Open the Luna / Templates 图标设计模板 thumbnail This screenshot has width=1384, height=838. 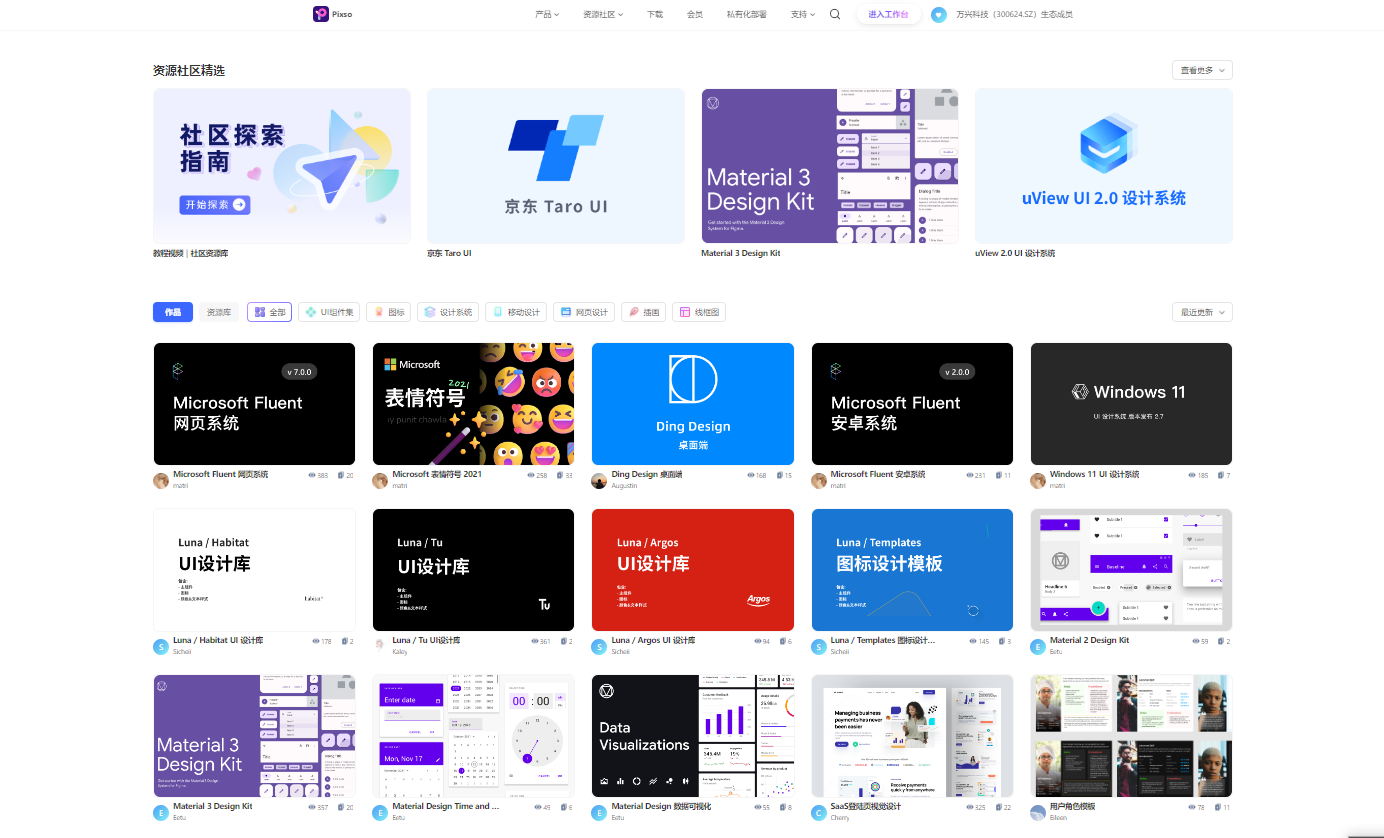click(x=912, y=570)
